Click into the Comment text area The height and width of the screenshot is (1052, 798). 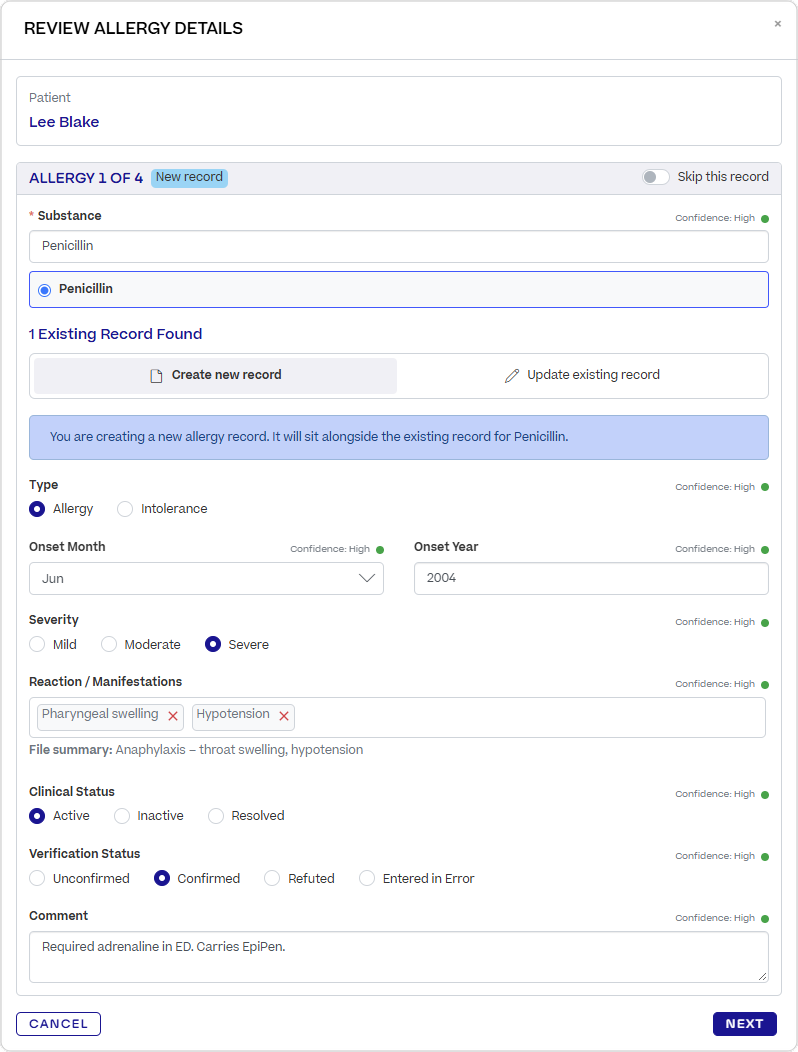(399, 957)
